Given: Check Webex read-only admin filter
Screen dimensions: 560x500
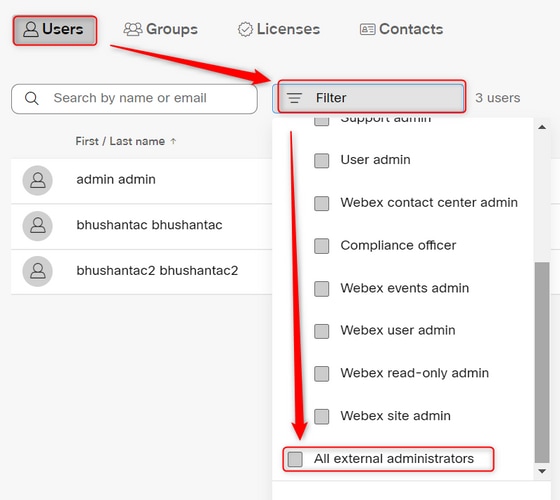Looking at the screenshot, I should 321,374.
